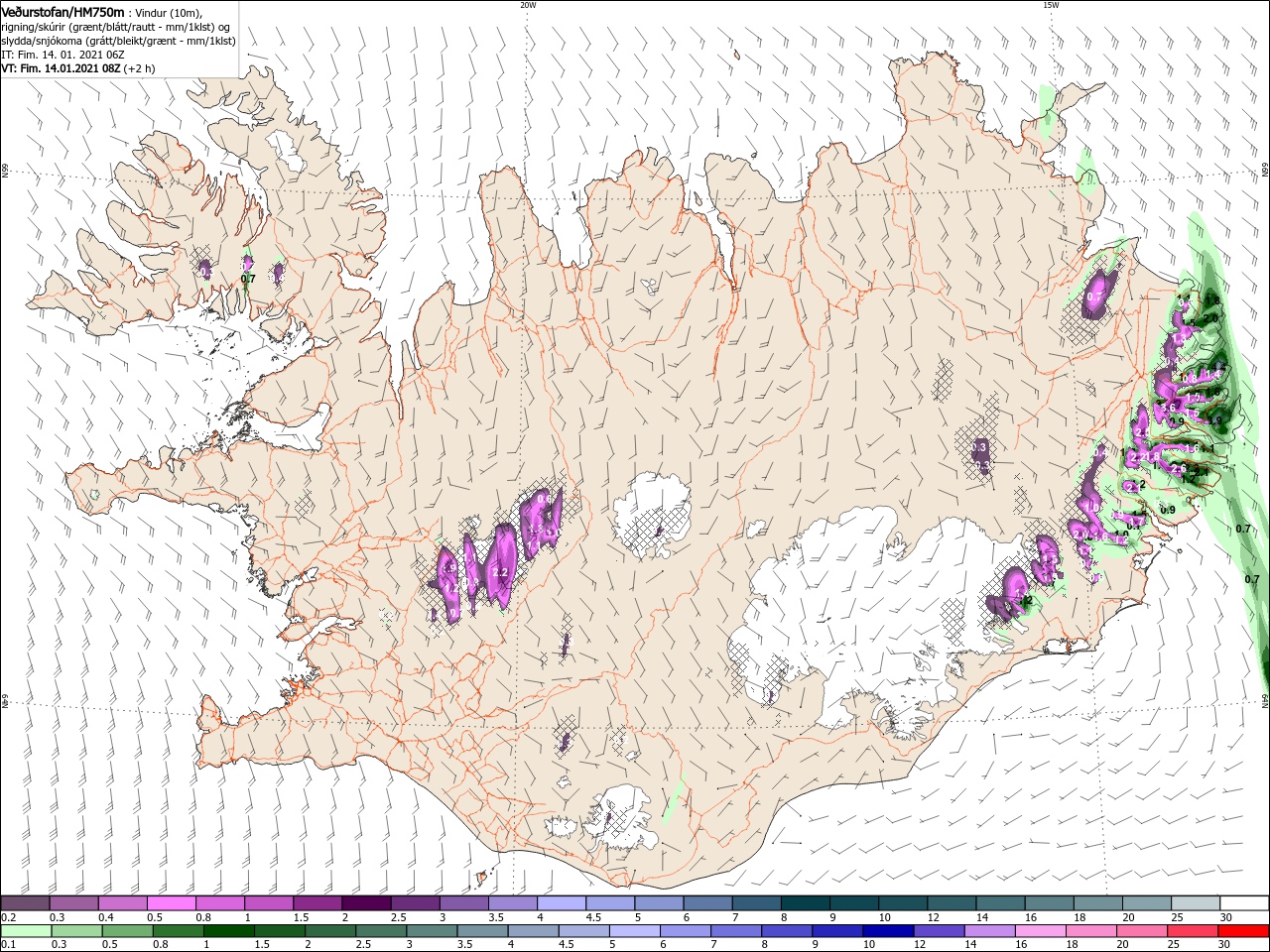This screenshot has width=1270, height=952.
Task: Pick the snow scale swatch between 0.3 and 0.4
Action: point(73,903)
